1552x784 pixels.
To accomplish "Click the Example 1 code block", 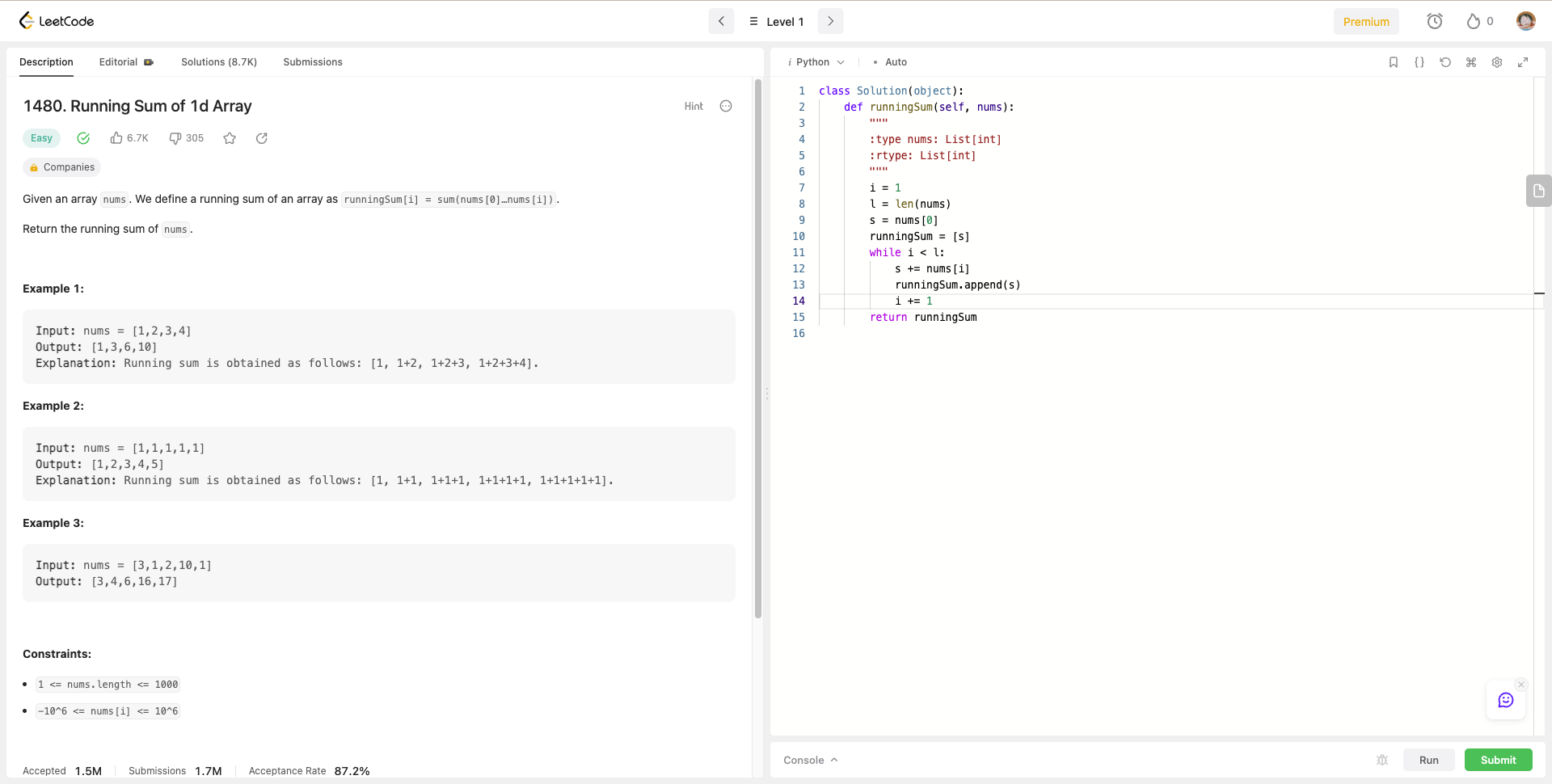I will click(379, 347).
